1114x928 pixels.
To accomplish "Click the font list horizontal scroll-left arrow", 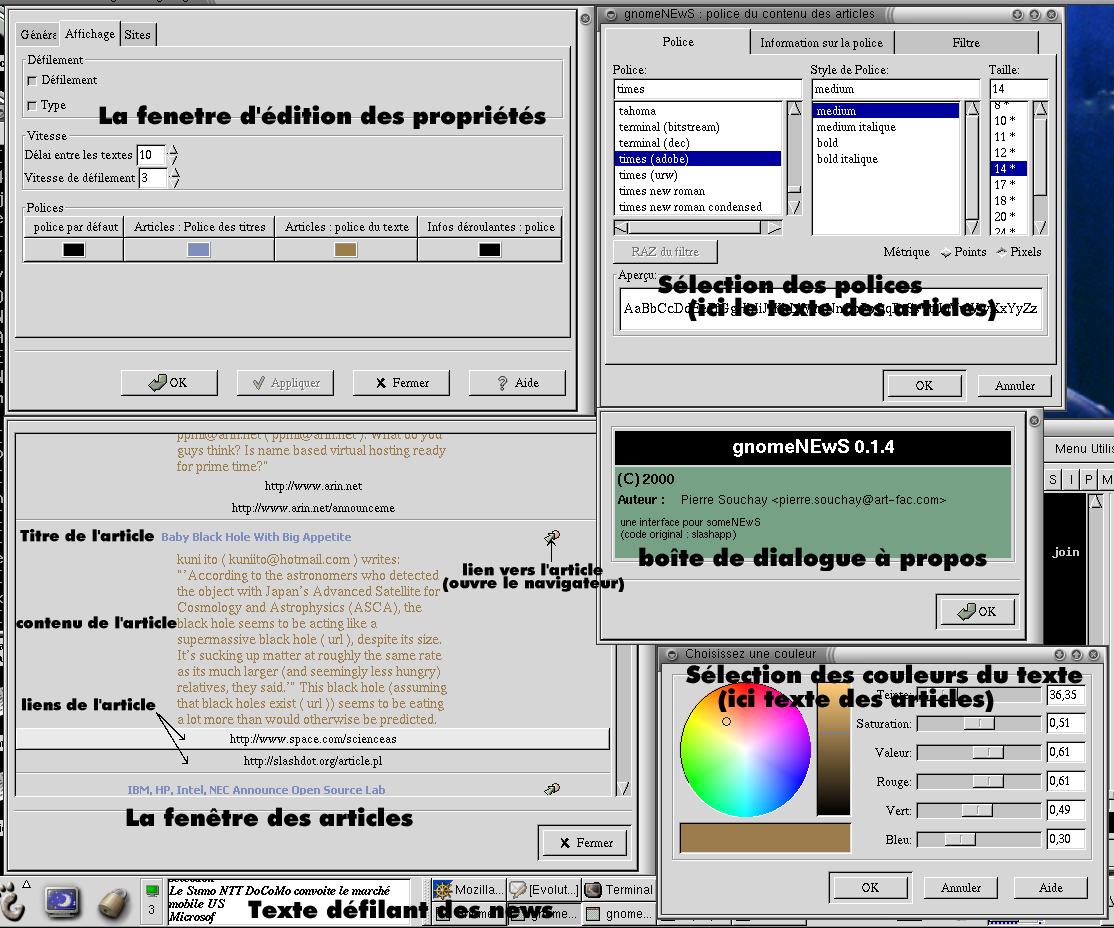I will pyautogui.click(x=621, y=227).
